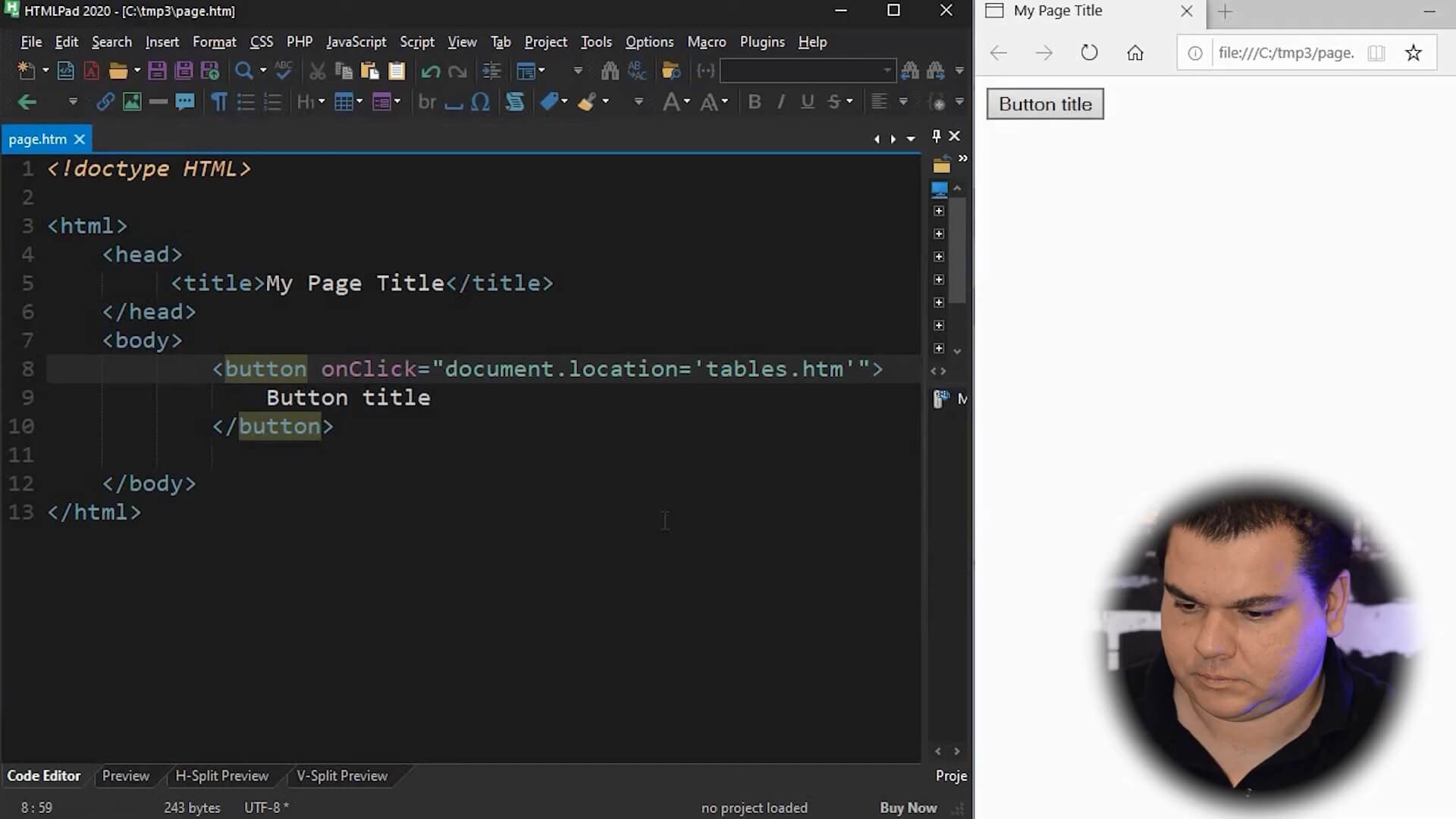The width and height of the screenshot is (1456, 819).
Task: Click the Paste from clipboard icon
Action: [397, 70]
